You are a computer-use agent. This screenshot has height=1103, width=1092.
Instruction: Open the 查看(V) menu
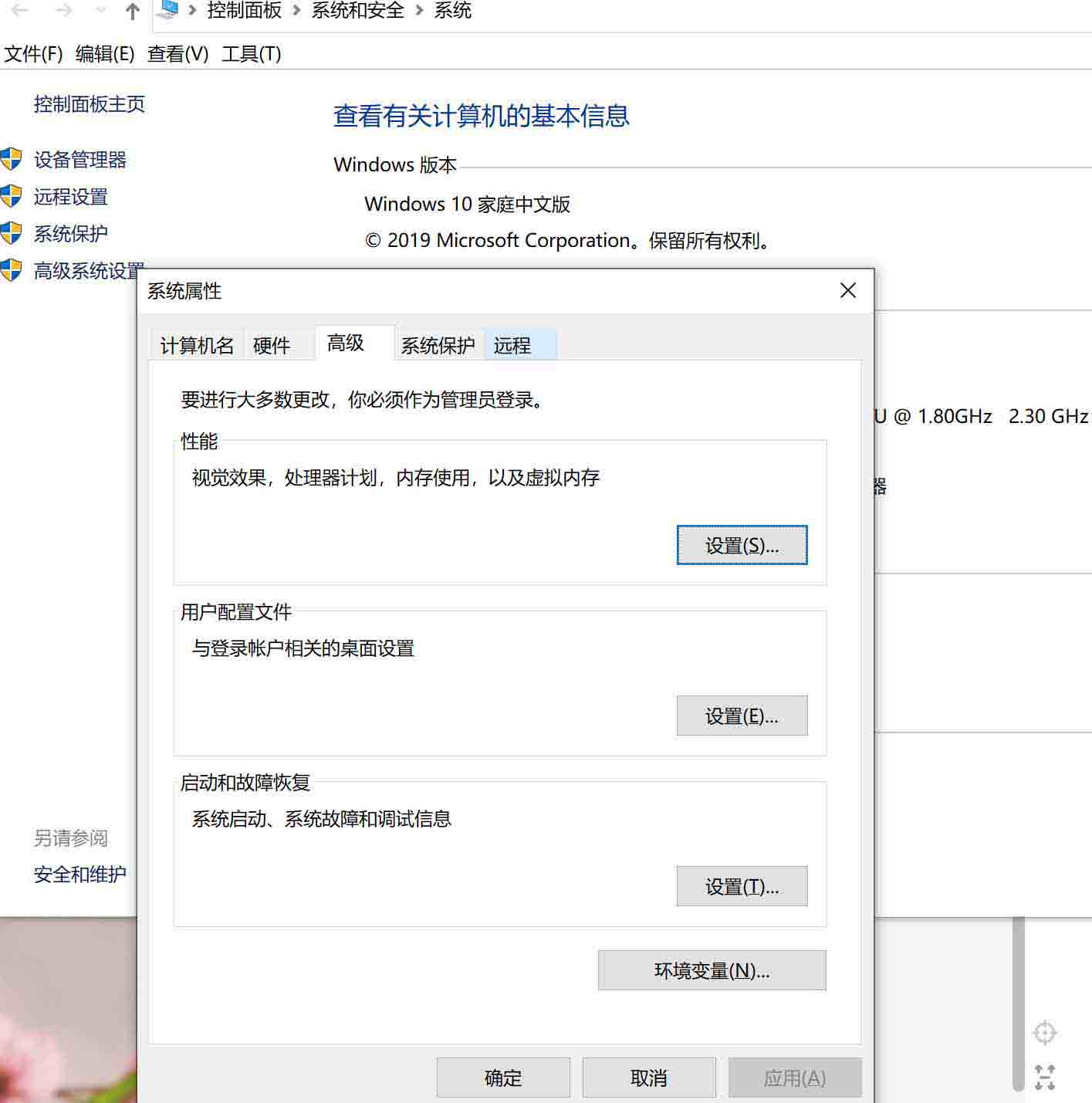point(177,54)
